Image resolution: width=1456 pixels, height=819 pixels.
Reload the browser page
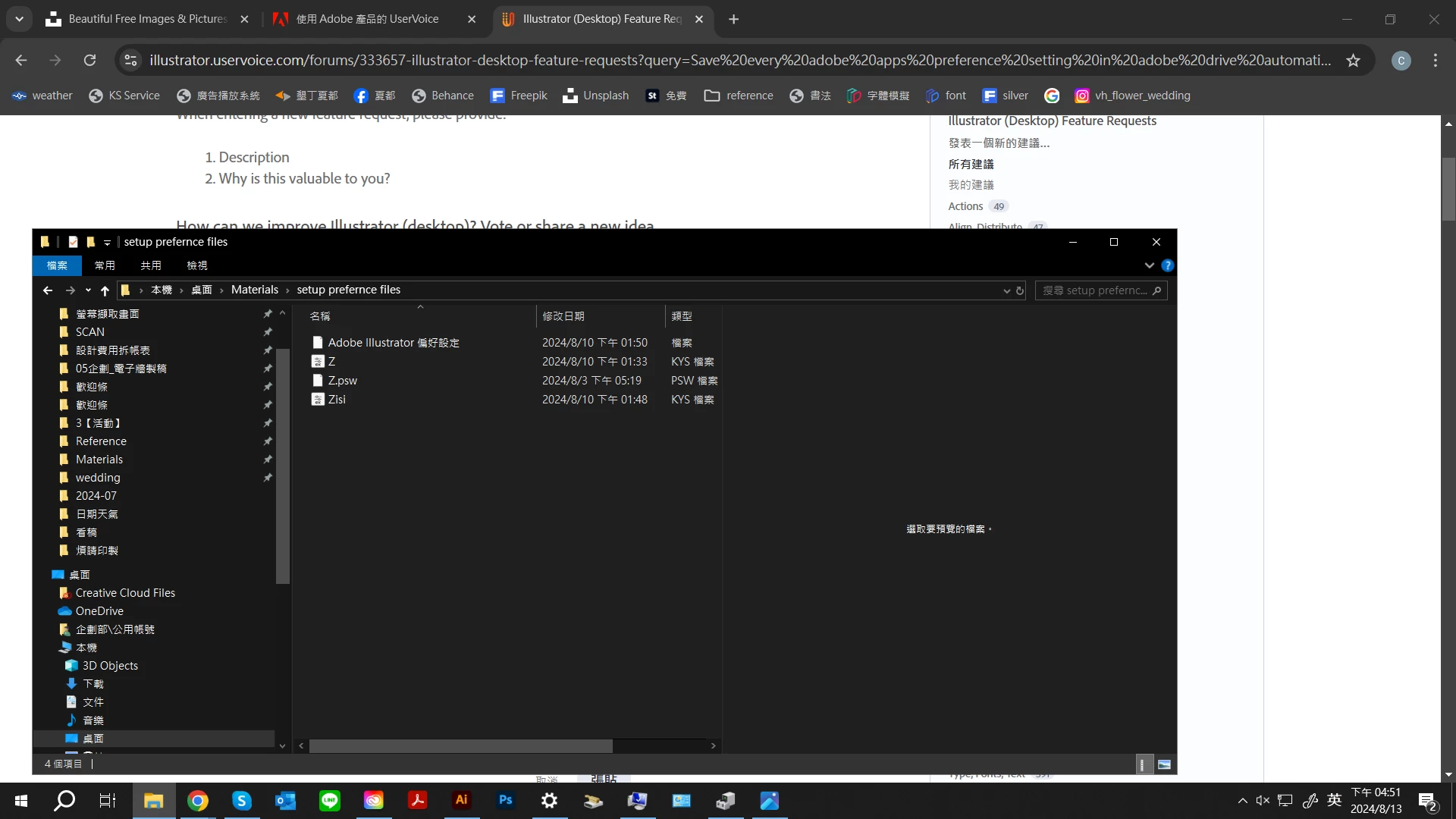[x=89, y=61]
